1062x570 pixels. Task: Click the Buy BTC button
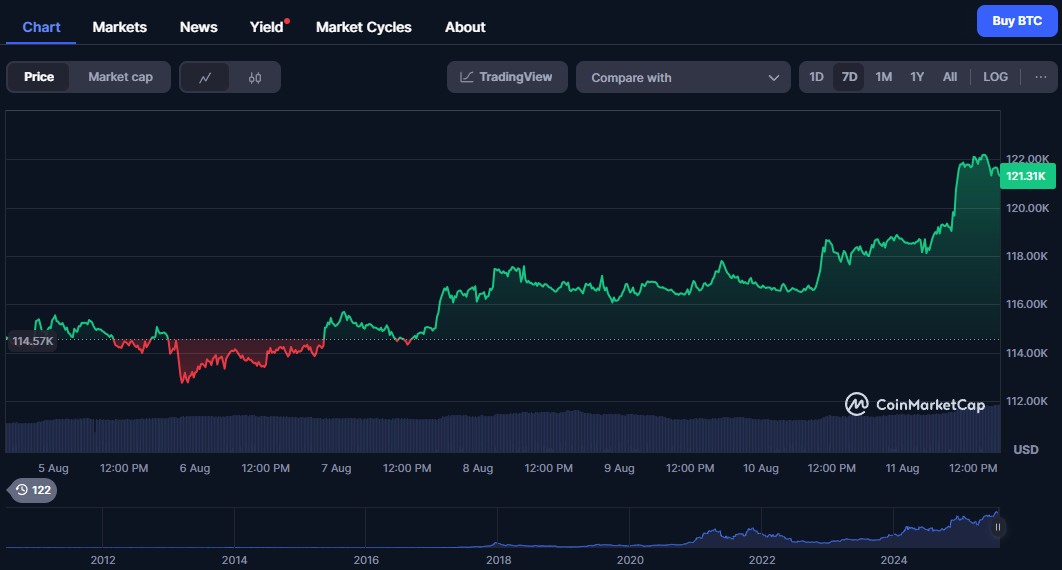[1017, 21]
